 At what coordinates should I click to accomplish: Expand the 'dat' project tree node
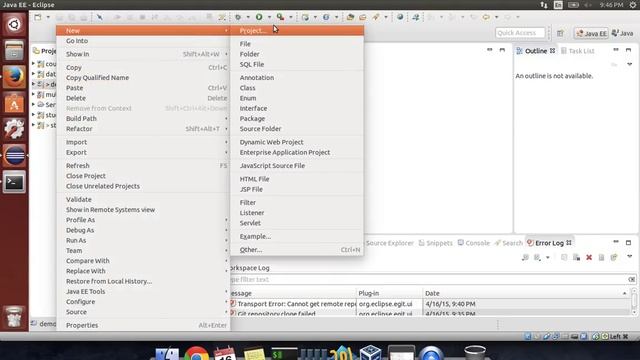pyautogui.click(x=33, y=74)
